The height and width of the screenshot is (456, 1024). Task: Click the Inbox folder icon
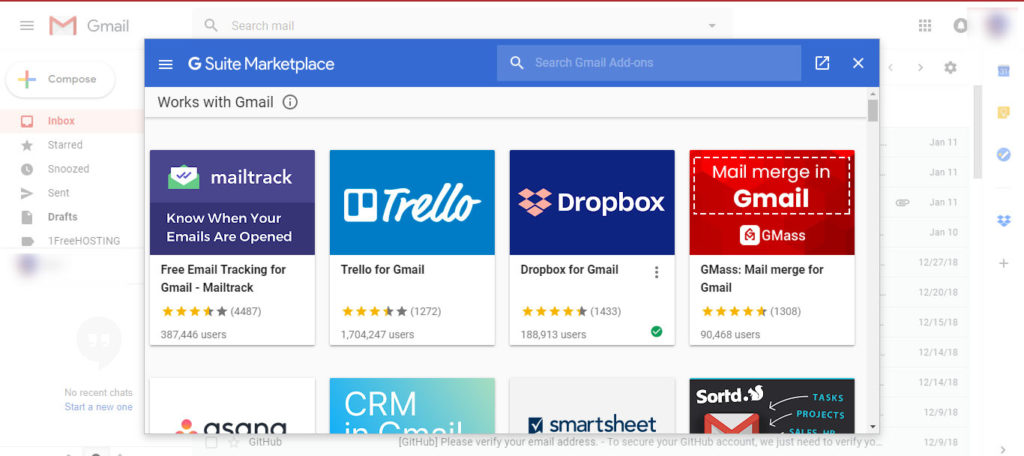tap(27, 121)
